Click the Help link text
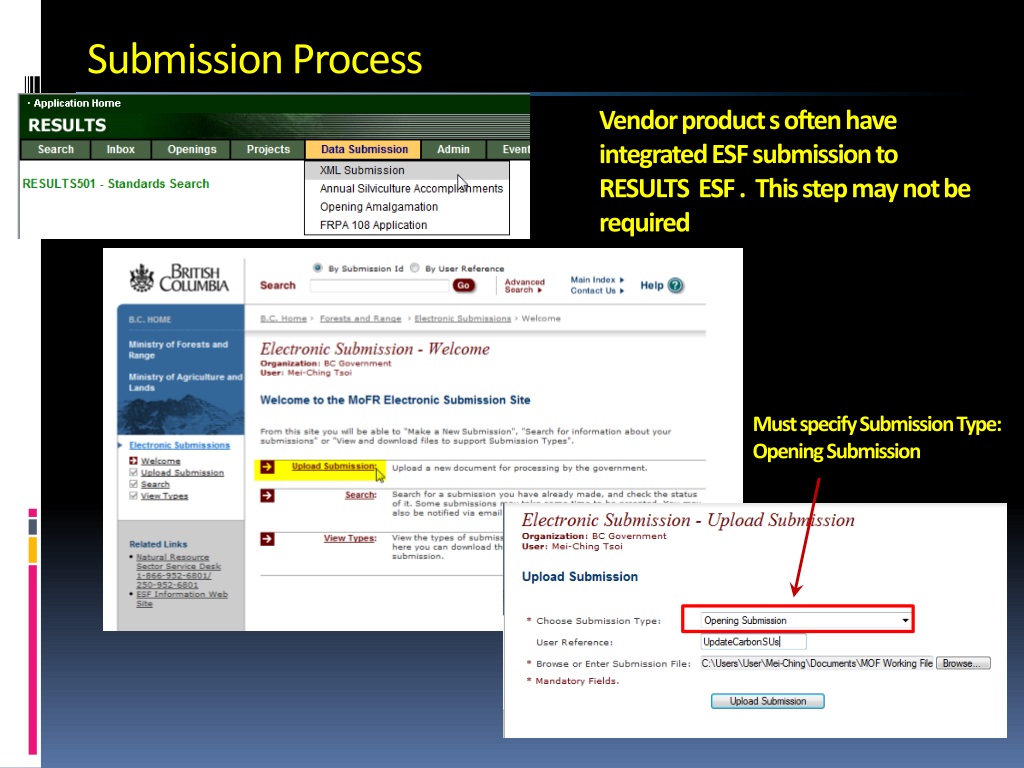Image resolution: width=1024 pixels, height=768 pixels. 652,285
